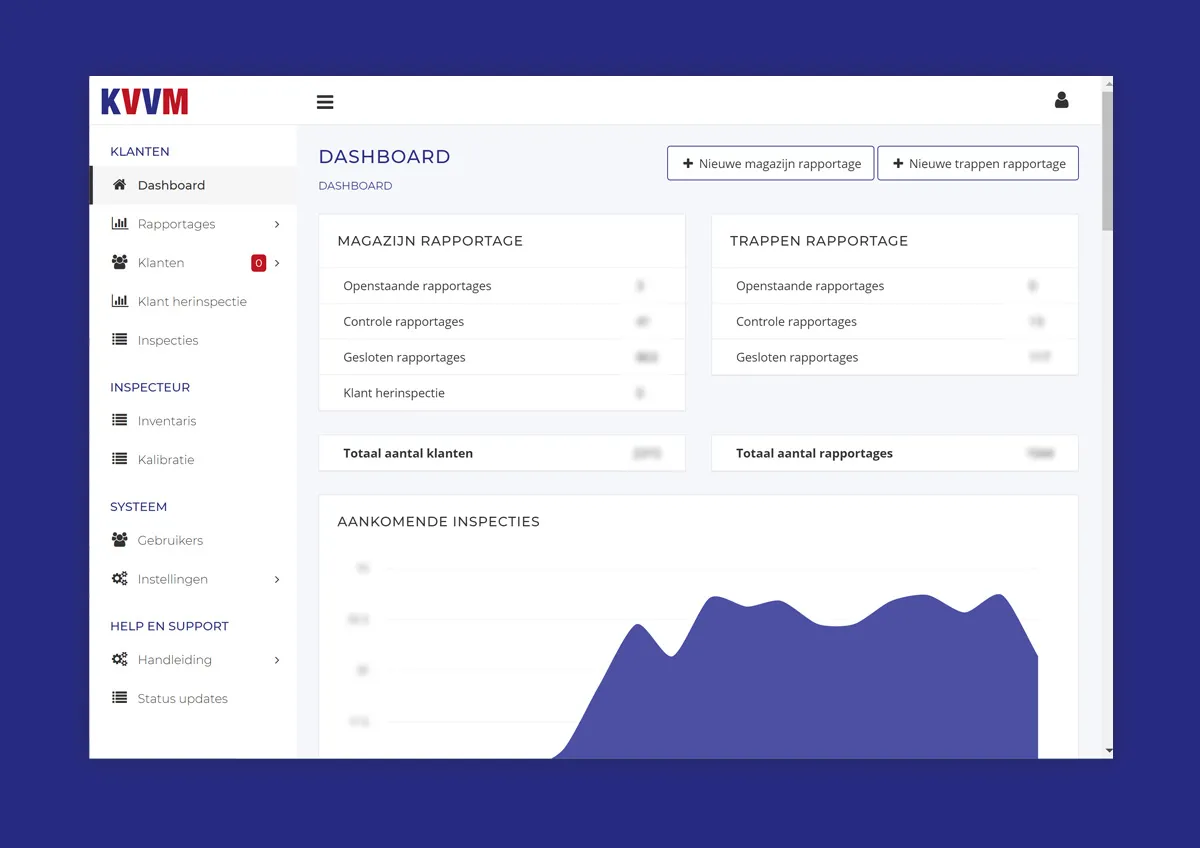Open Instellingen via the gears icon
Viewport: 1200px width, 848px height.
[x=119, y=578]
